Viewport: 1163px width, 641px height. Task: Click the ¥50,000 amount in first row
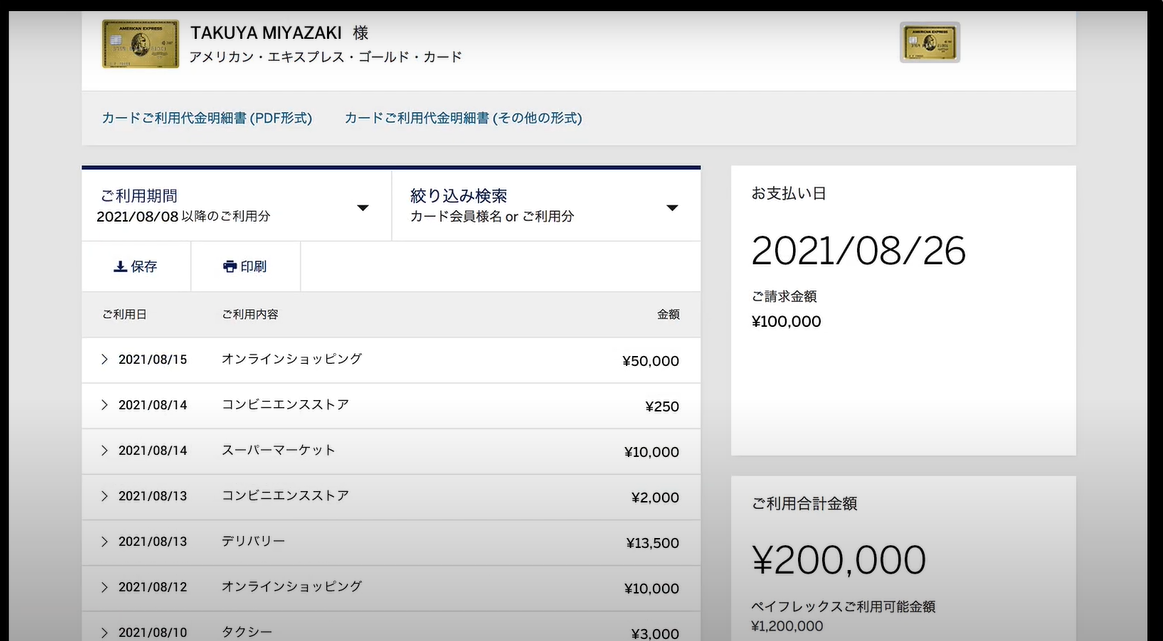click(650, 361)
